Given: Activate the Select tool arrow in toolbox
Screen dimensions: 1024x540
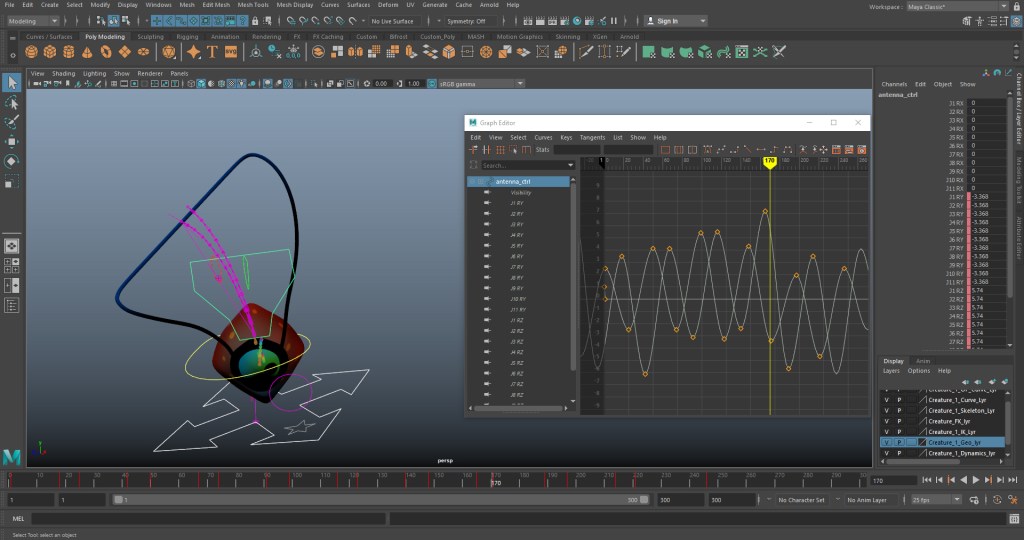Looking at the screenshot, I should coord(12,82).
